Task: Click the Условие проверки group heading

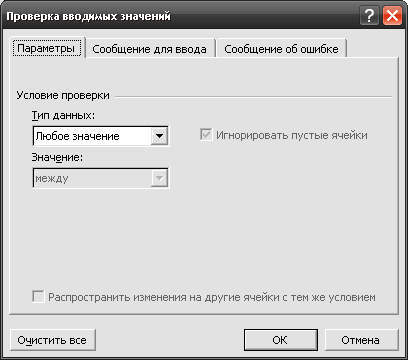Action: coord(63,95)
